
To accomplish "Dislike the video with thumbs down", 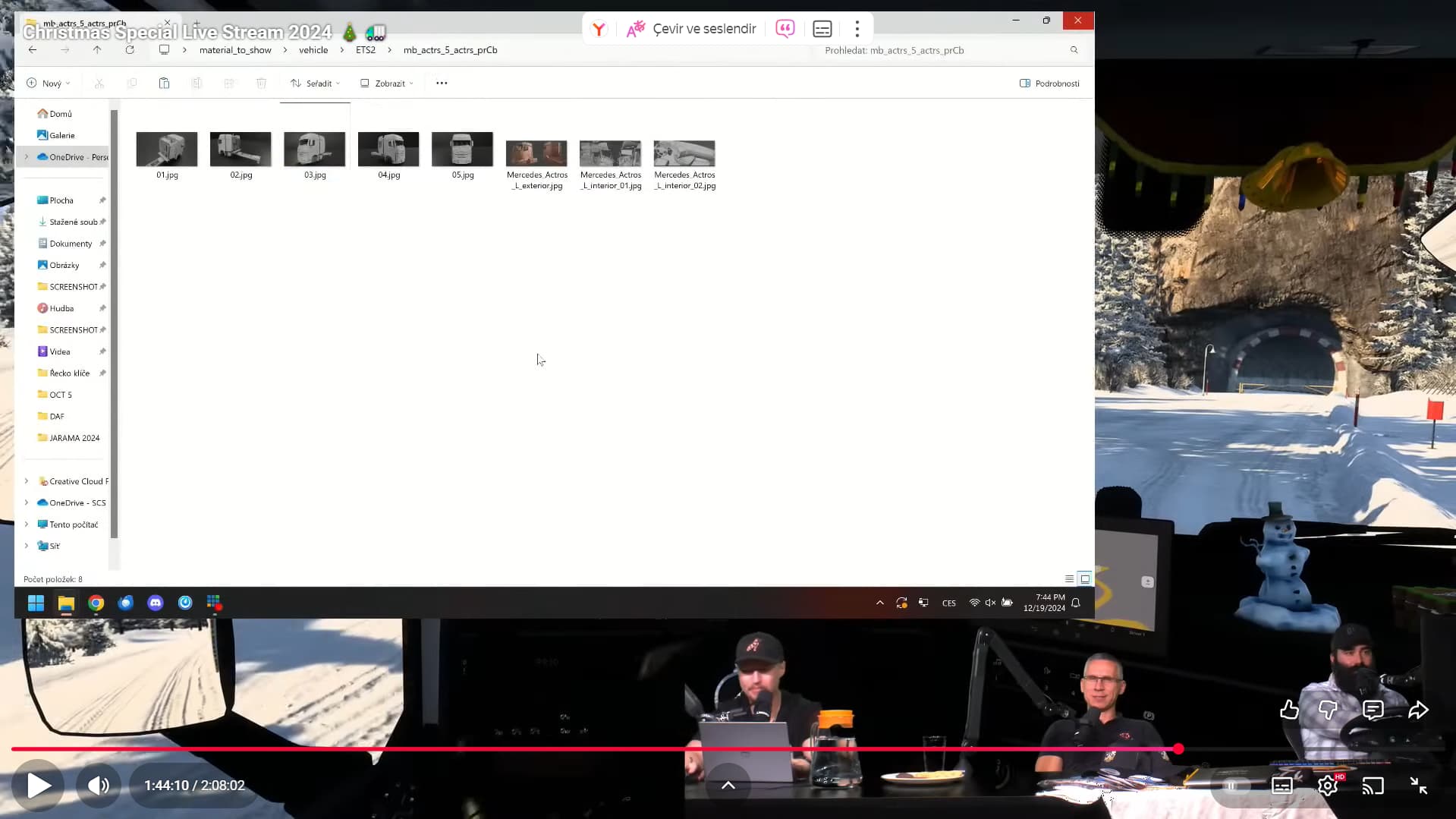I will pyautogui.click(x=1328, y=710).
